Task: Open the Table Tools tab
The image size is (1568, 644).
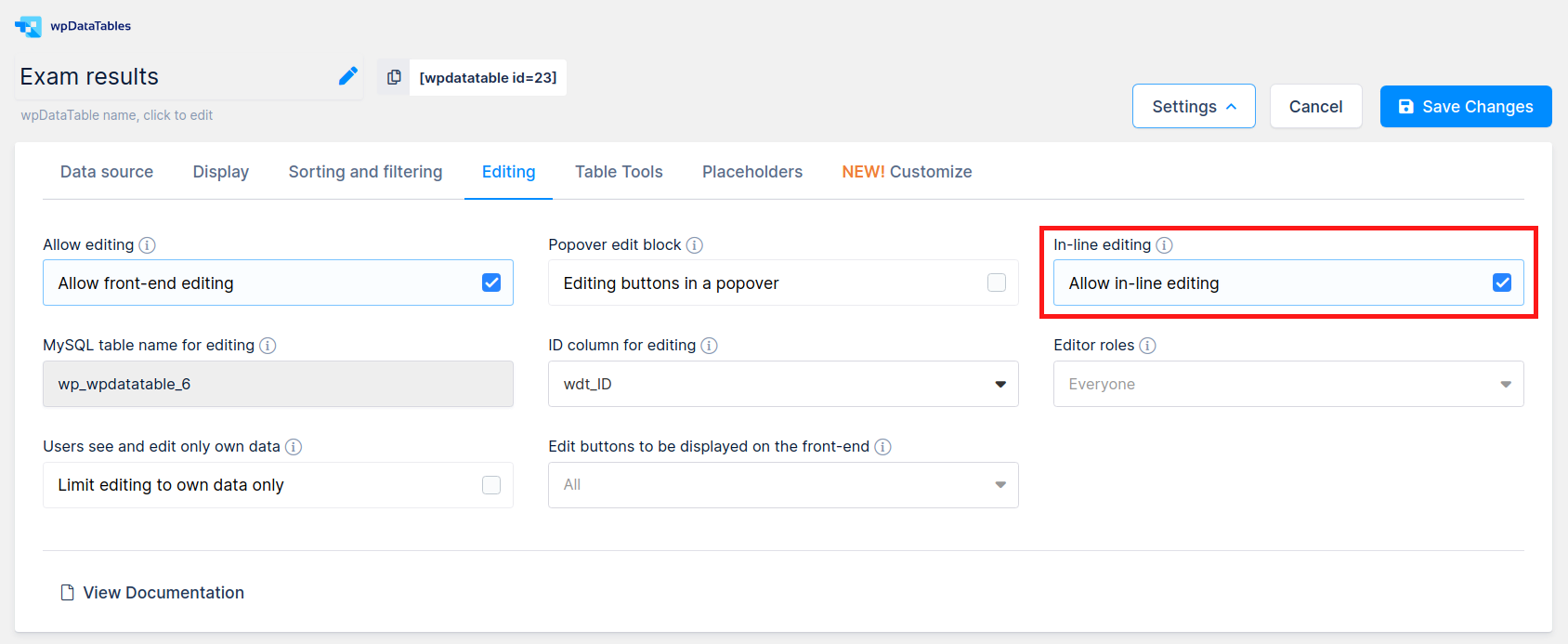Action: (619, 172)
